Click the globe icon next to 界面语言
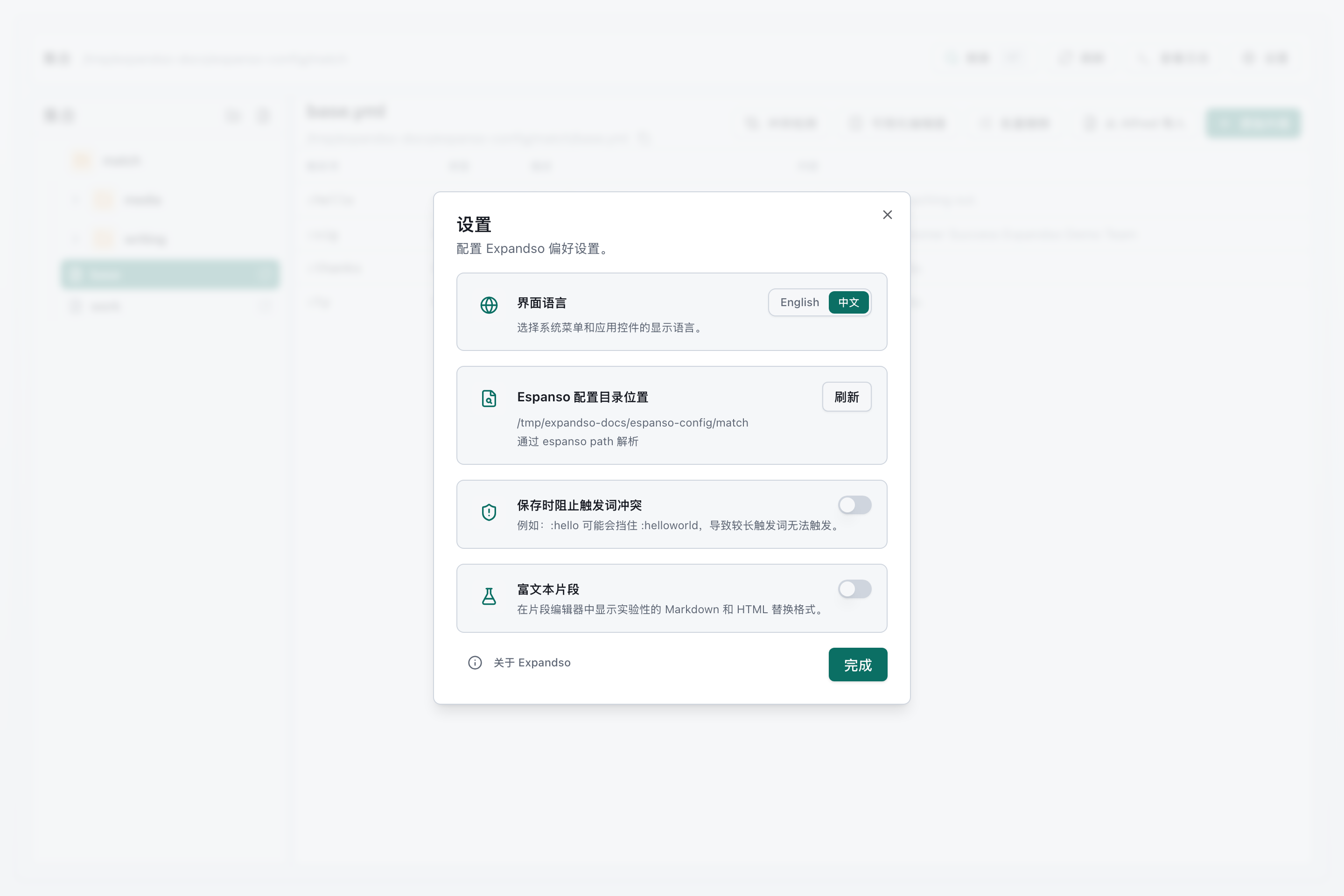This screenshot has width=1344, height=896. click(489, 305)
